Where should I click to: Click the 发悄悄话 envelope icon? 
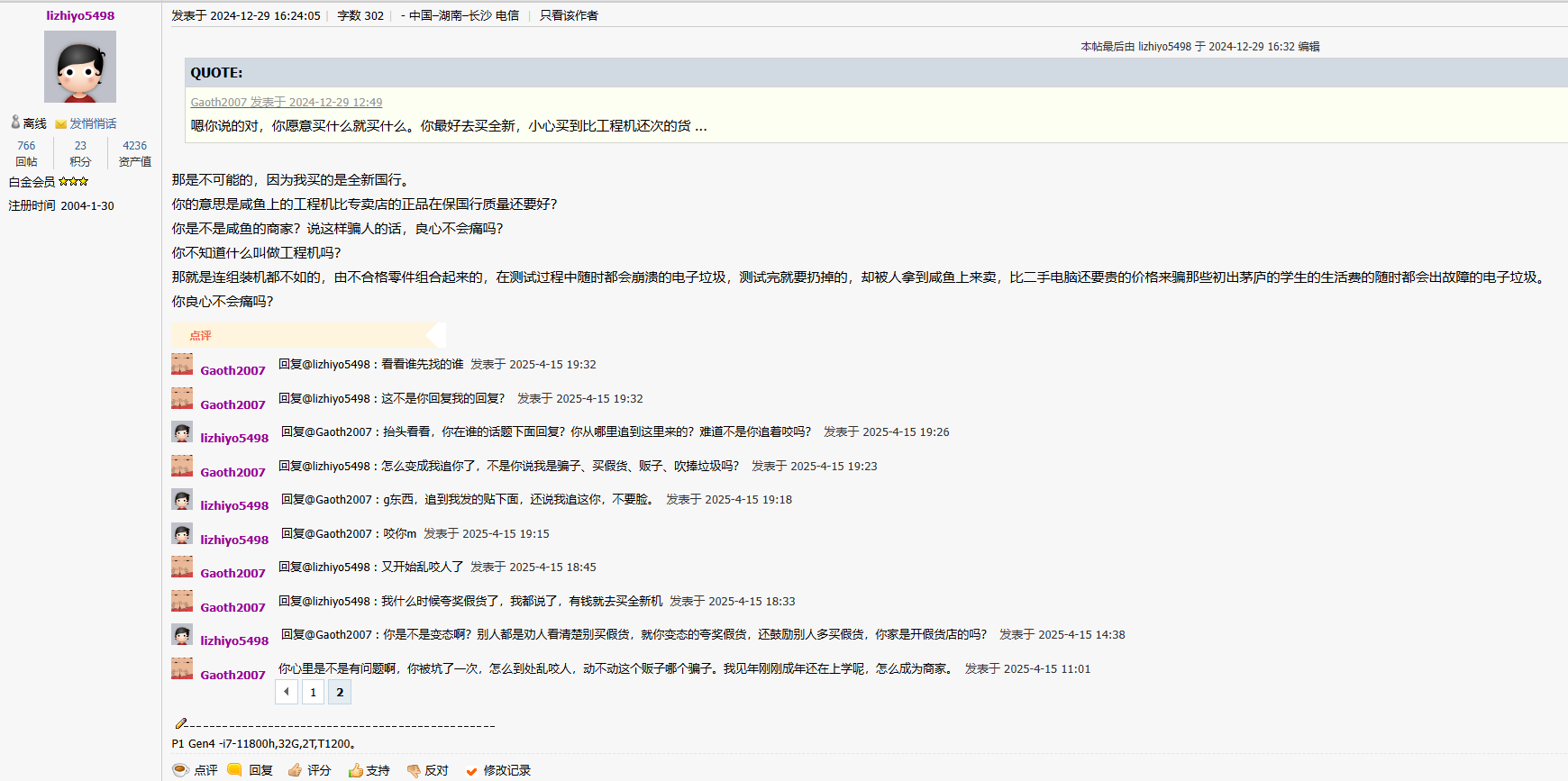point(60,124)
